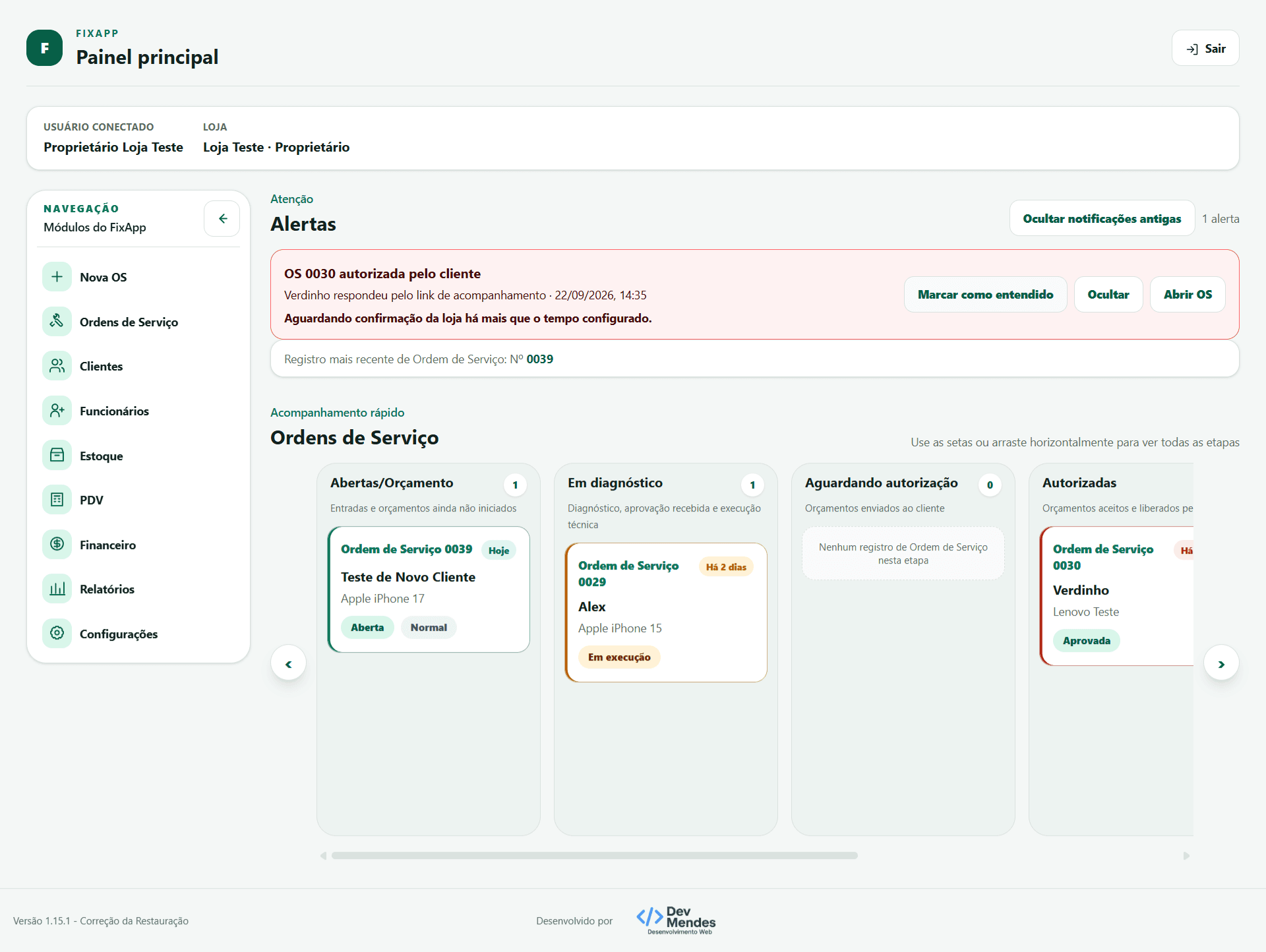The width and height of the screenshot is (1266, 952).
Task: Click the Em execução status badge
Action: click(619, 657)
